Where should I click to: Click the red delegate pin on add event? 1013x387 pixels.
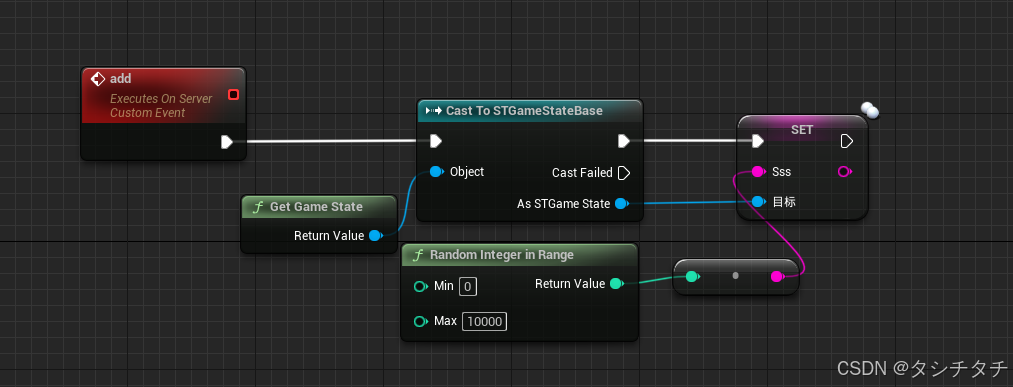coord(233,95)
